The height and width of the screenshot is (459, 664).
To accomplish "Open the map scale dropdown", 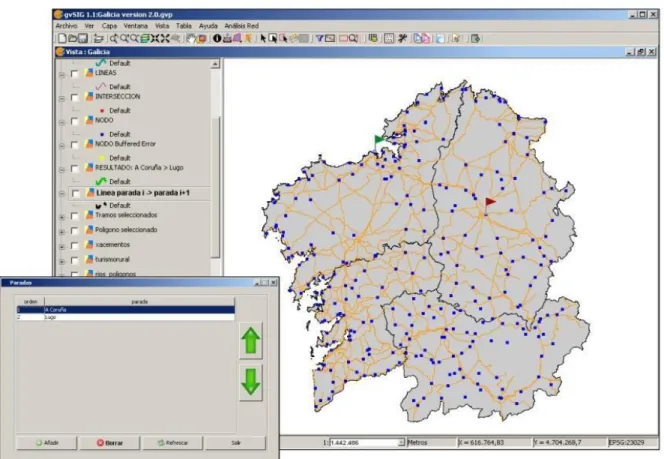I will (401, 442).
